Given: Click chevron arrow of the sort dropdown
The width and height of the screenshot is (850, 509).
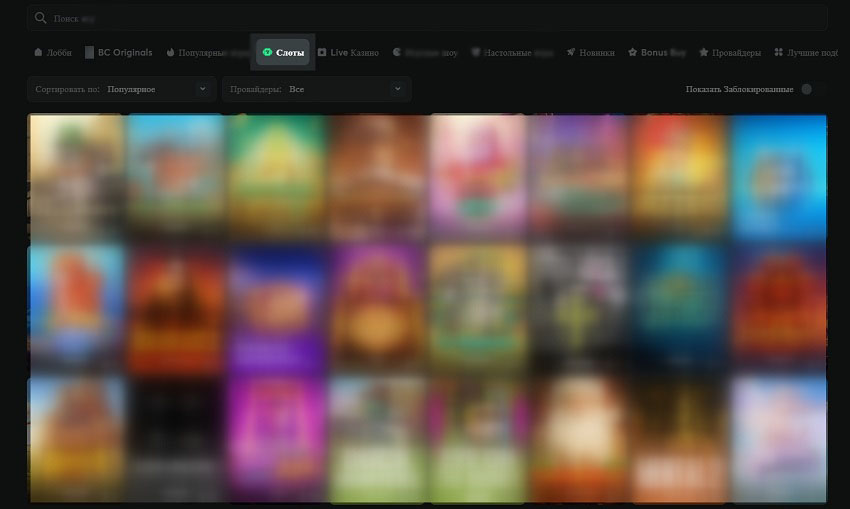Looking at the screenshot, I should click(202, 89).
